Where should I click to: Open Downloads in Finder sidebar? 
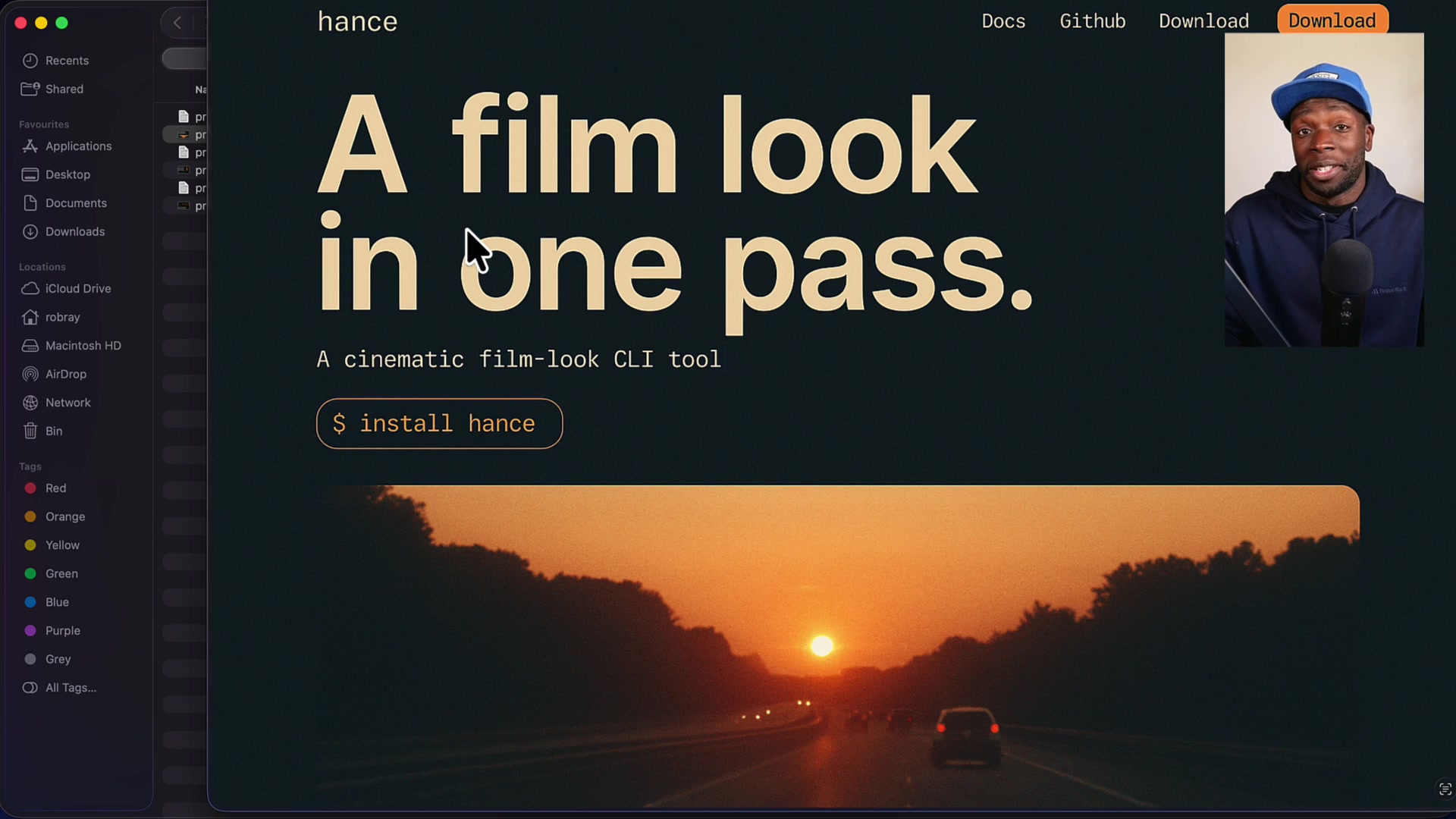tap(75, 232)
